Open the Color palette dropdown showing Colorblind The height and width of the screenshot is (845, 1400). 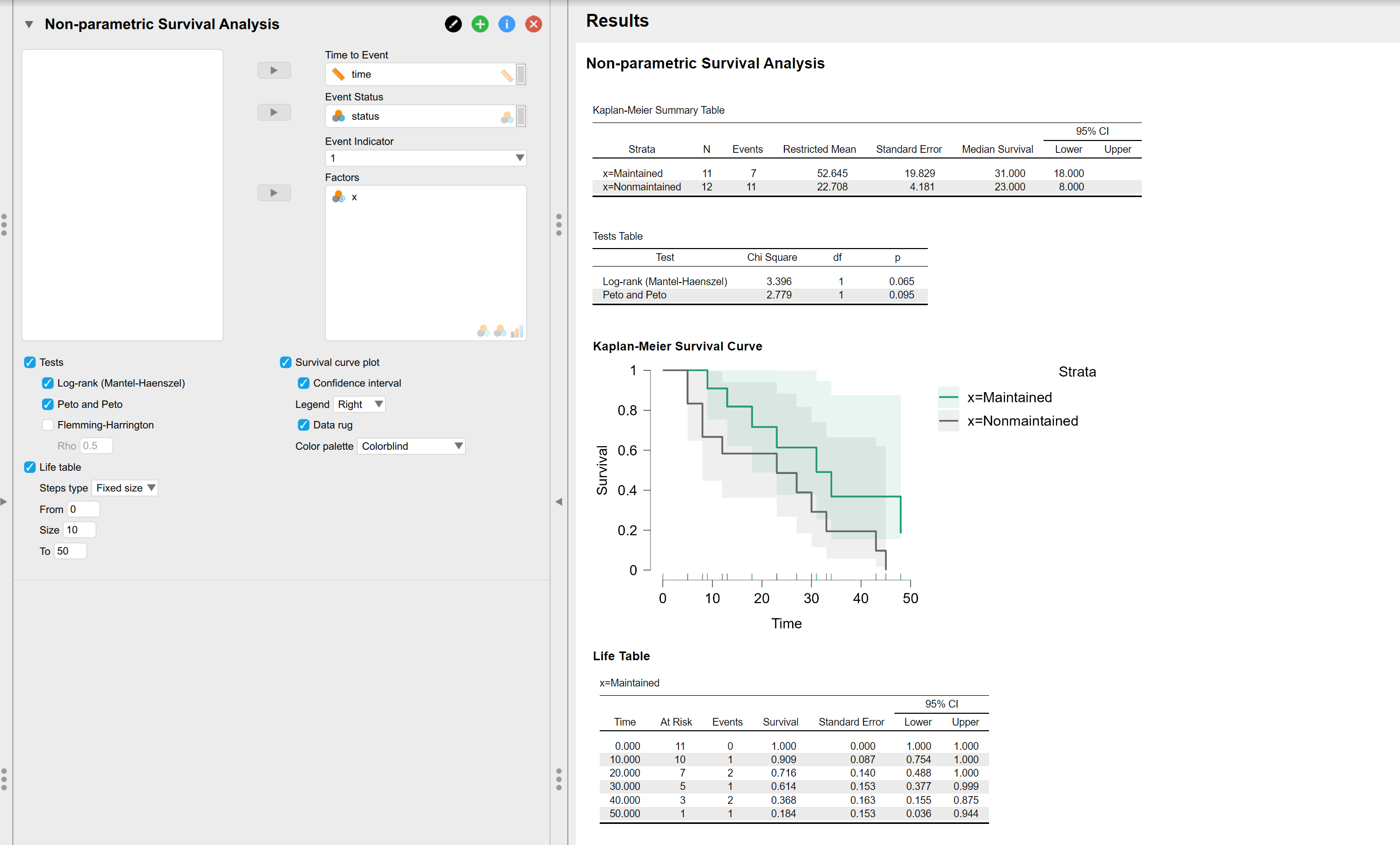pos(411,446)
